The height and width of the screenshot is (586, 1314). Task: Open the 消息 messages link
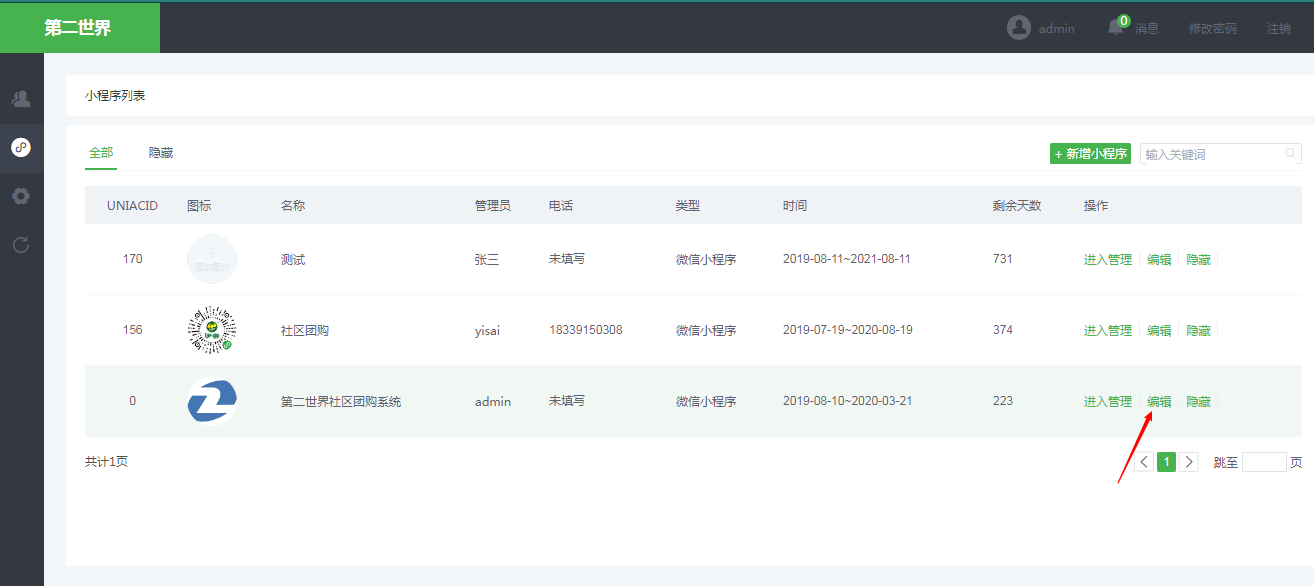coord(1147,29)
